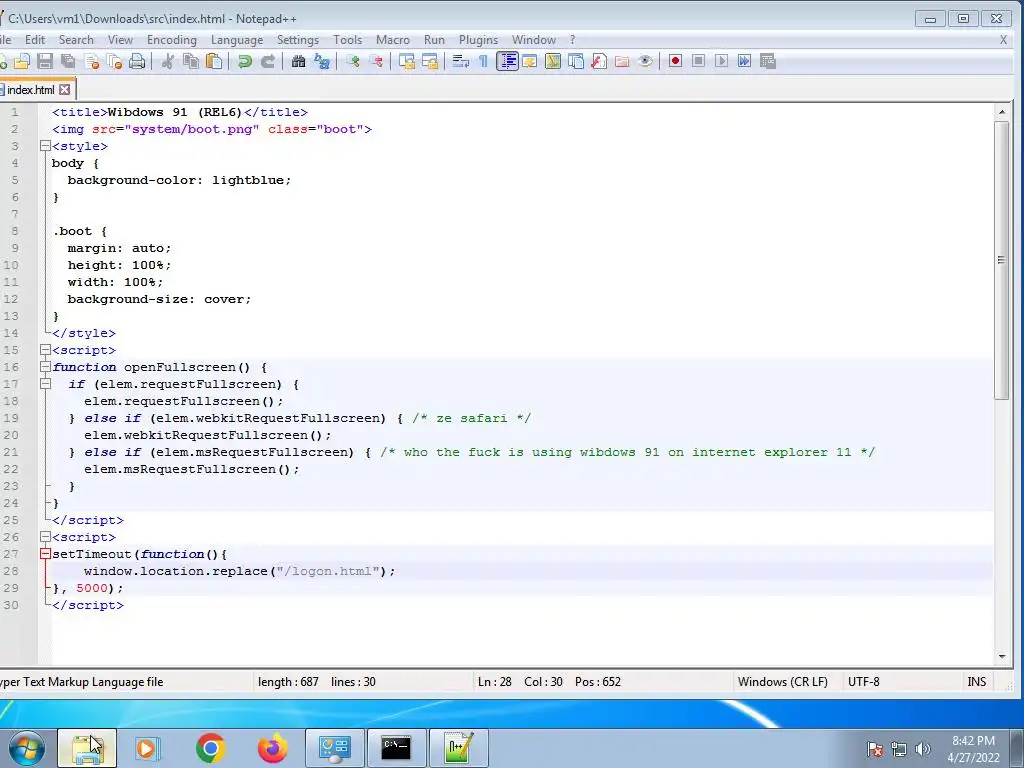Screen dimensions: 1024x768
Task: Collapse the script fold marker on line 15
Action: 45,350
